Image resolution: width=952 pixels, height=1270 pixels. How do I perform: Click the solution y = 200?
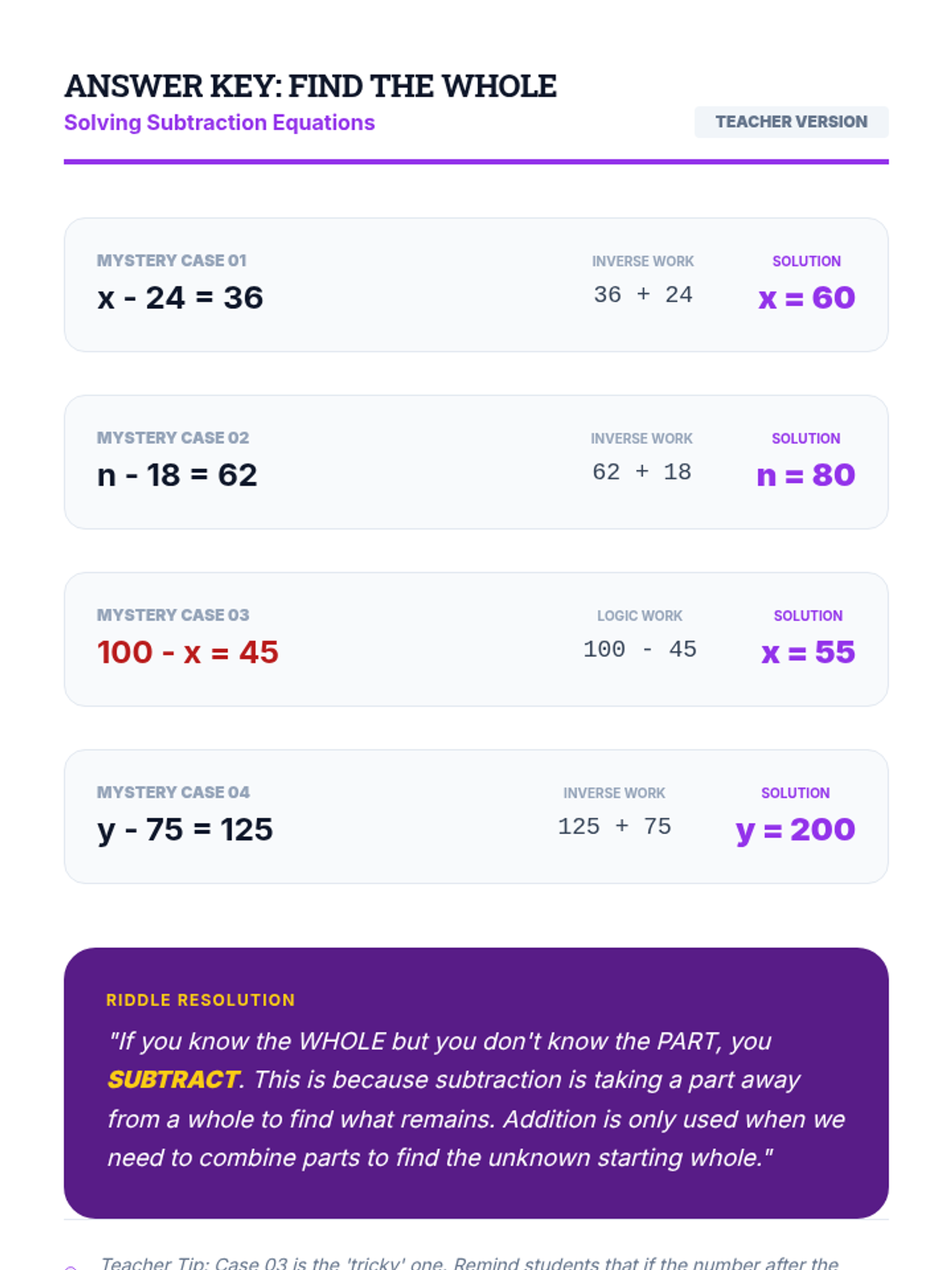pyautogui.click(x=795, y=830)
